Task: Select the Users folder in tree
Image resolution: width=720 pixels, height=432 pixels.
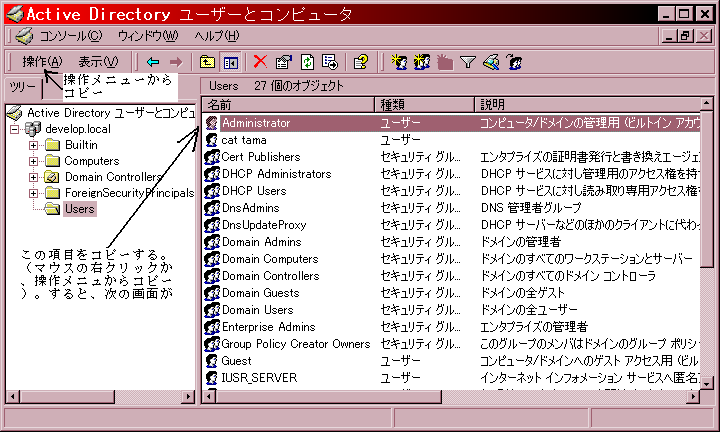Action: (x=79, y=209)
